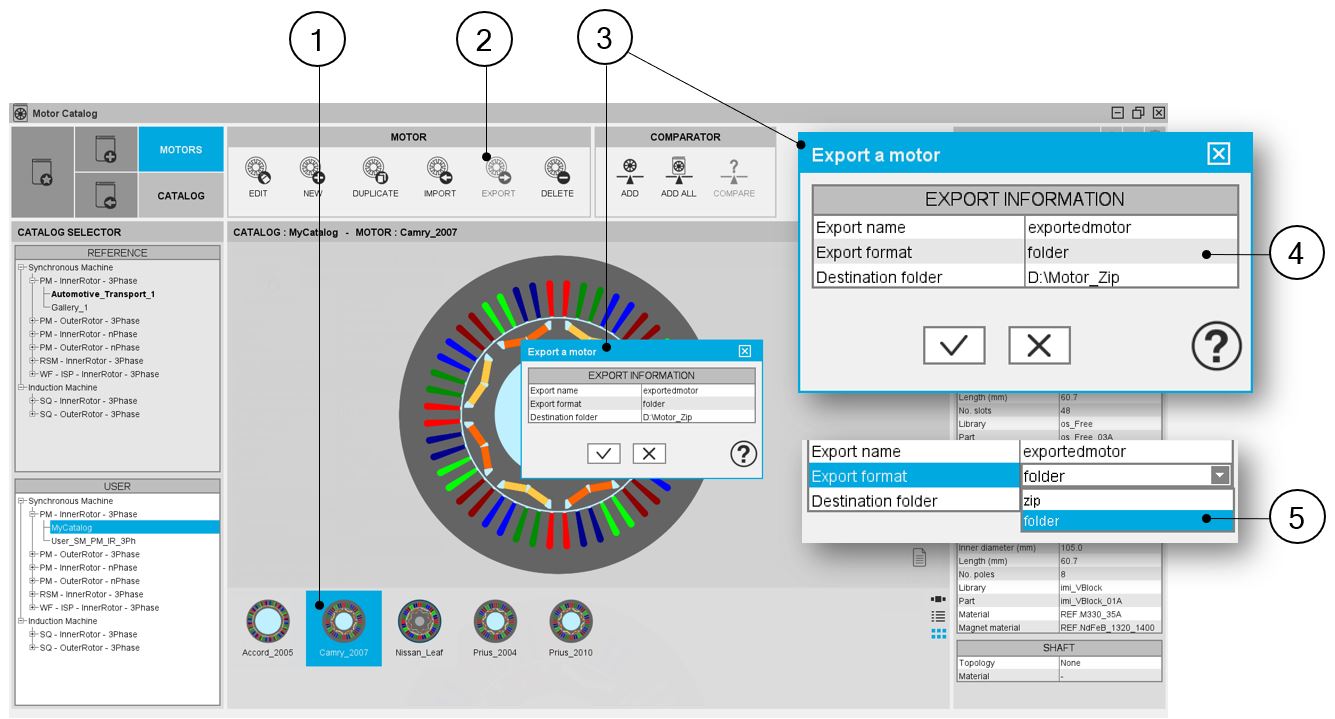
Task: Click the REFERENCE panel header
Action: point(117,253)
